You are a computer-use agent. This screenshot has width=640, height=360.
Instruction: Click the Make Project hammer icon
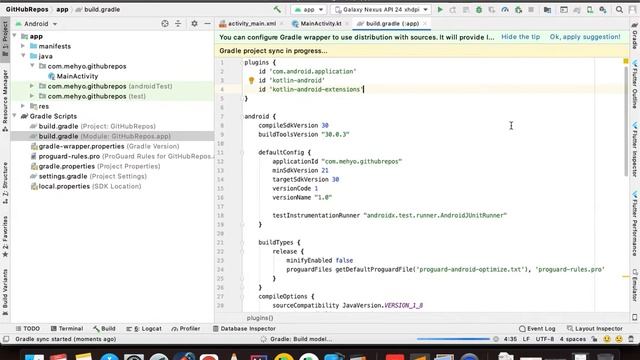tap(278, 9)
